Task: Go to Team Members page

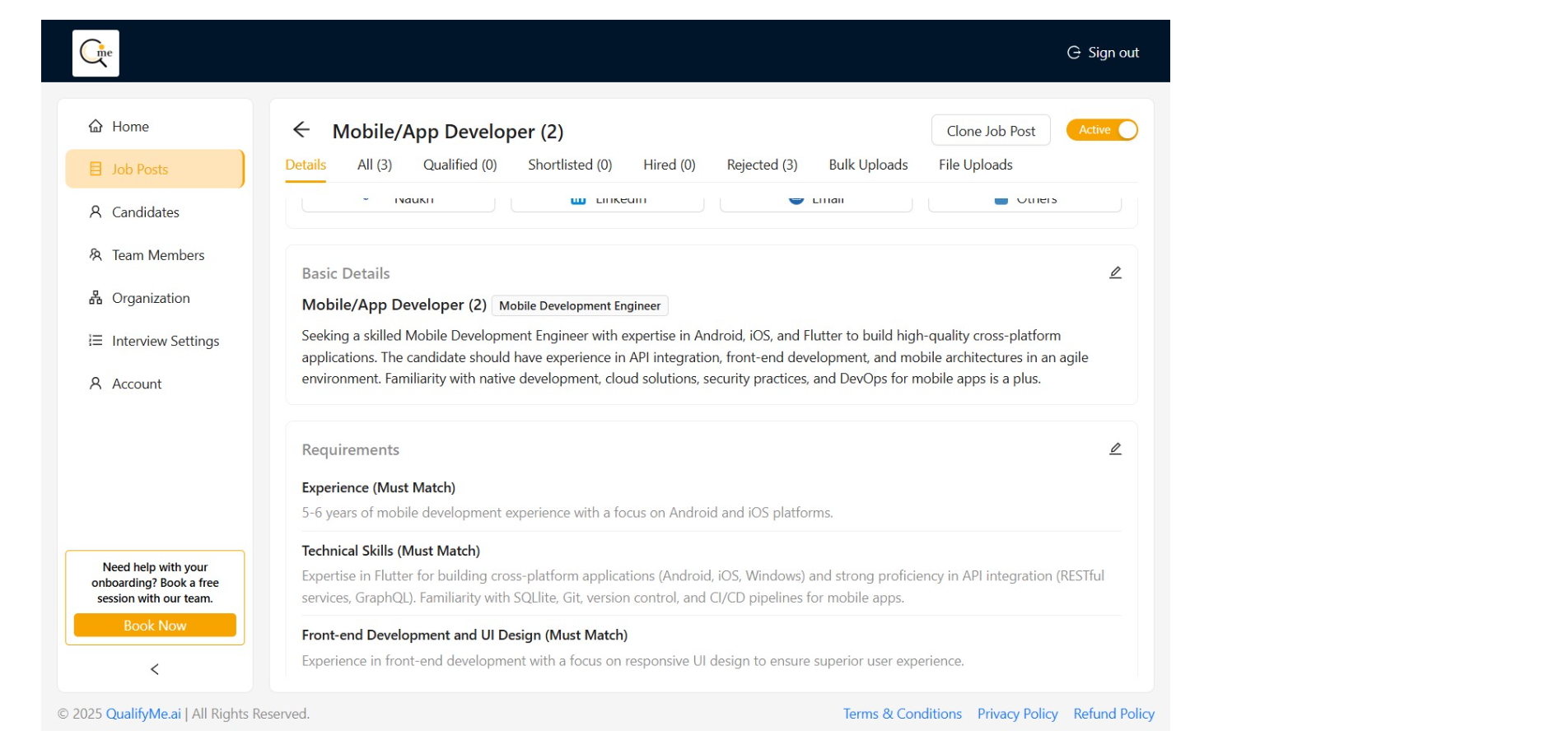Action: tap(157, 255)
